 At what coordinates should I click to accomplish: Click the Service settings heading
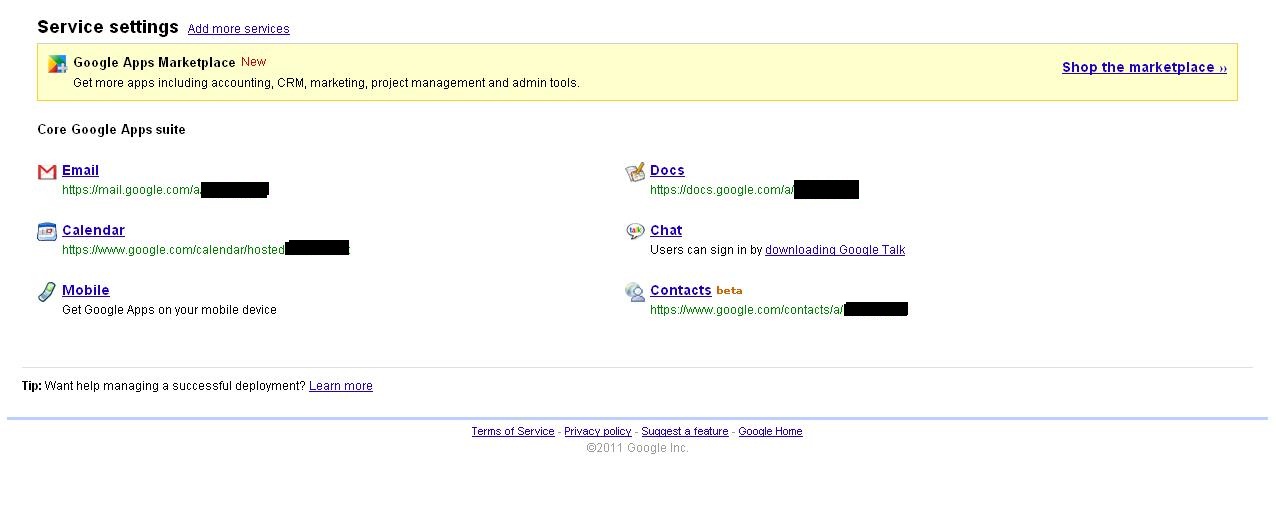click(x=108, y=27)
